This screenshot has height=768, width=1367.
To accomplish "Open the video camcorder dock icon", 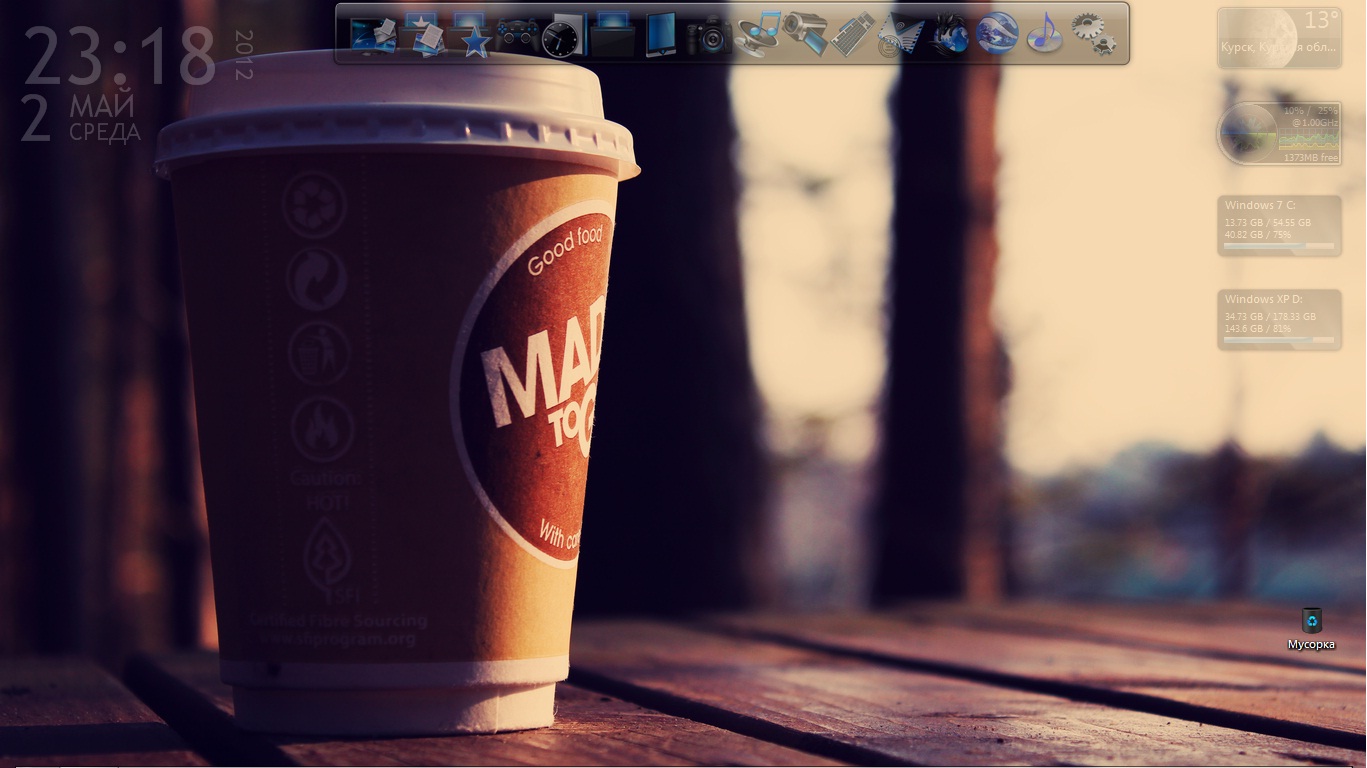I will (x=805, y=34).
